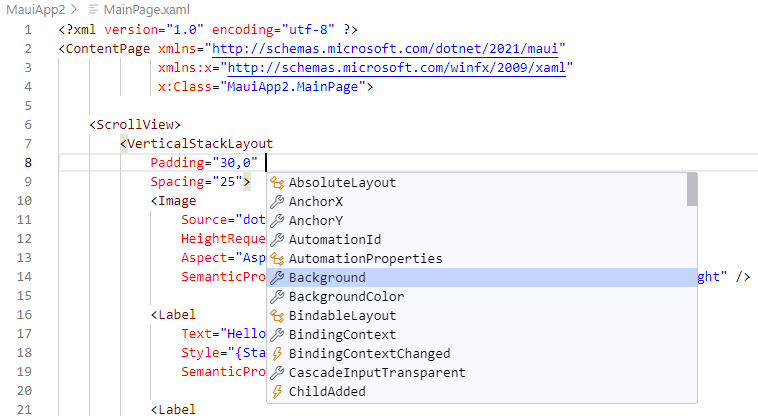The height and width of the screenshot is (416, 758).
Task: Click the BindableLayout attached-property icon
Action: pyautogui.click(x=277, y=316)
